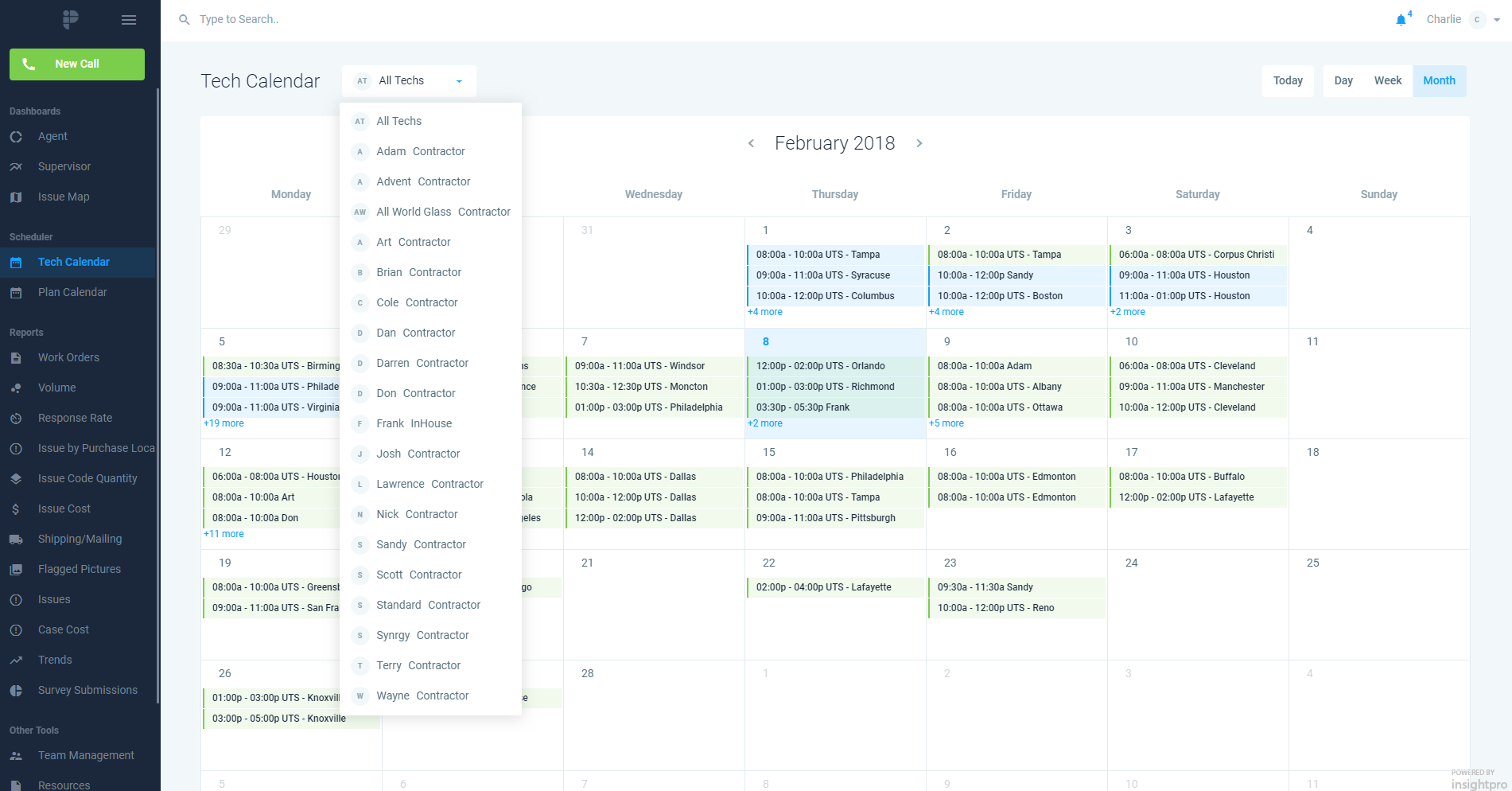Open the notifications bell icon

click(1401, 20)
